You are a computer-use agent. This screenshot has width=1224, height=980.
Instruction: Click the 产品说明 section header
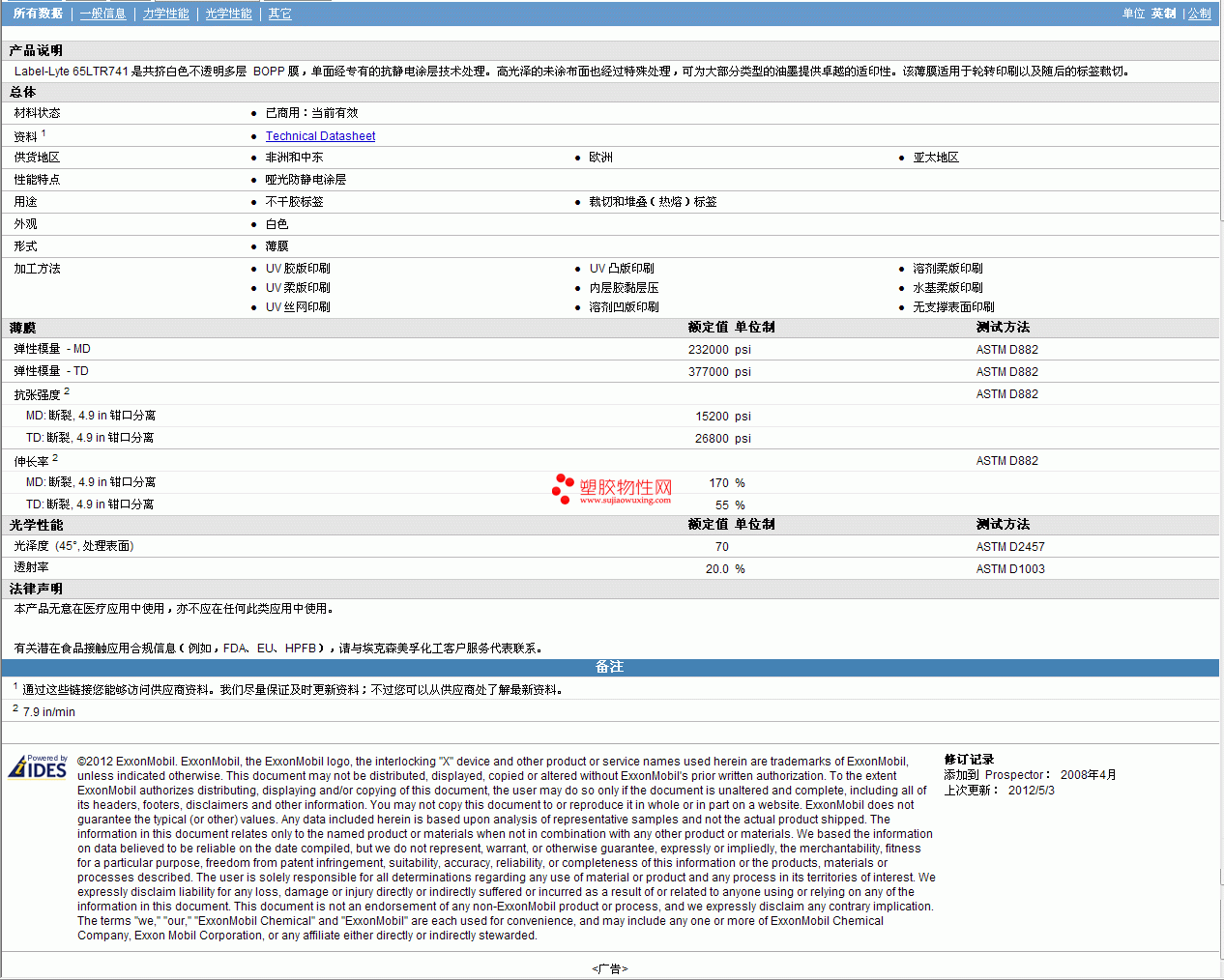click(x=37, y=50)
